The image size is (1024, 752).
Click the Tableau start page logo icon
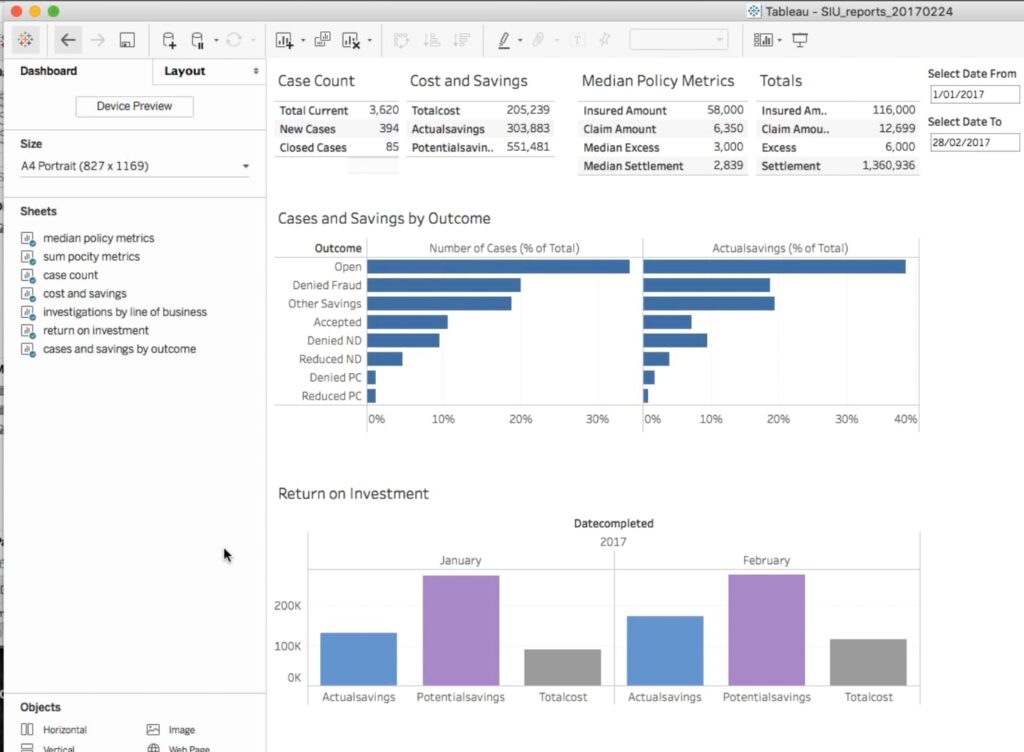click(25, 40)
